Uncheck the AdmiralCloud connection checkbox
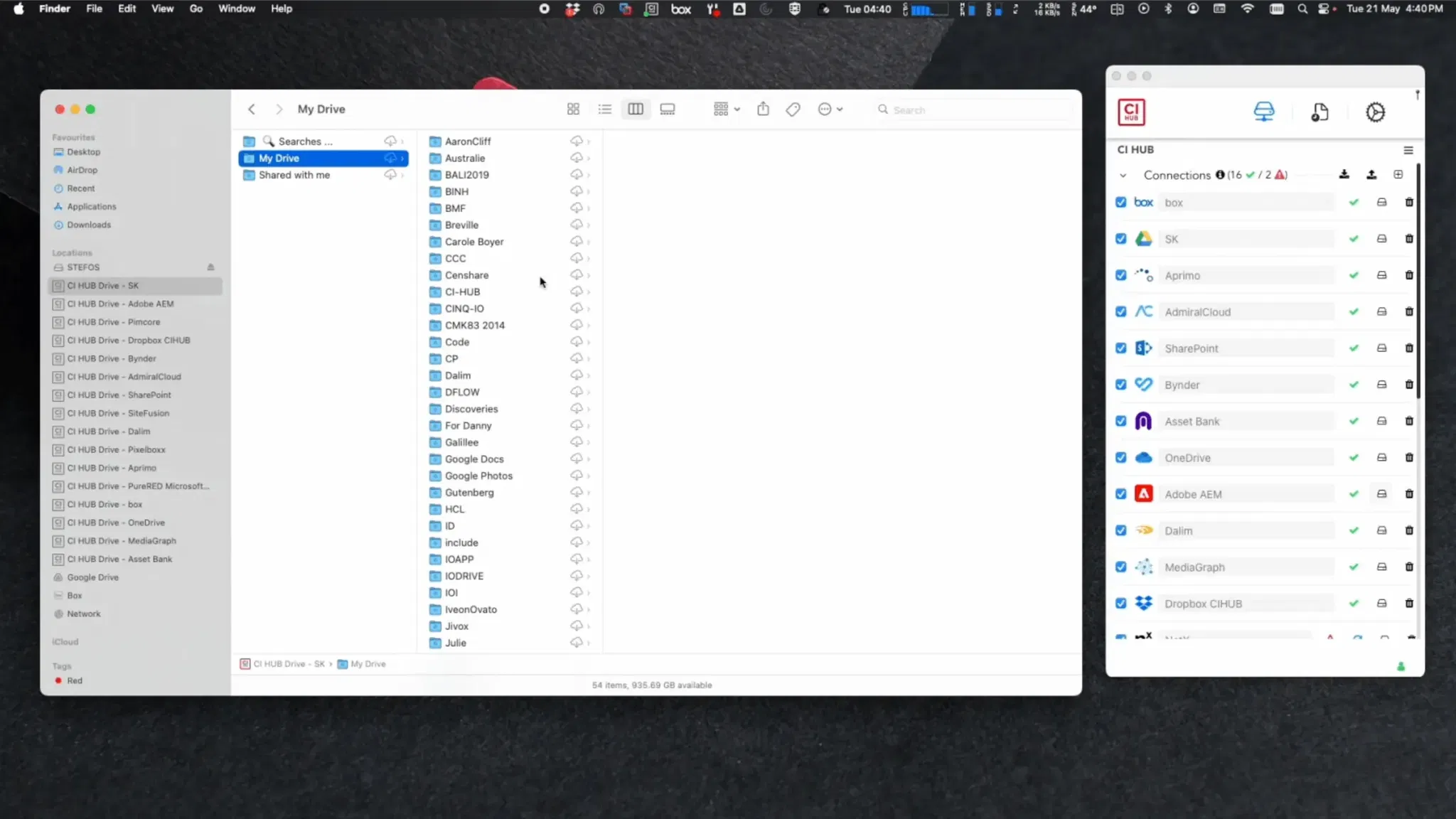Screen dimensions: 1456x819 coord(1120,311)
